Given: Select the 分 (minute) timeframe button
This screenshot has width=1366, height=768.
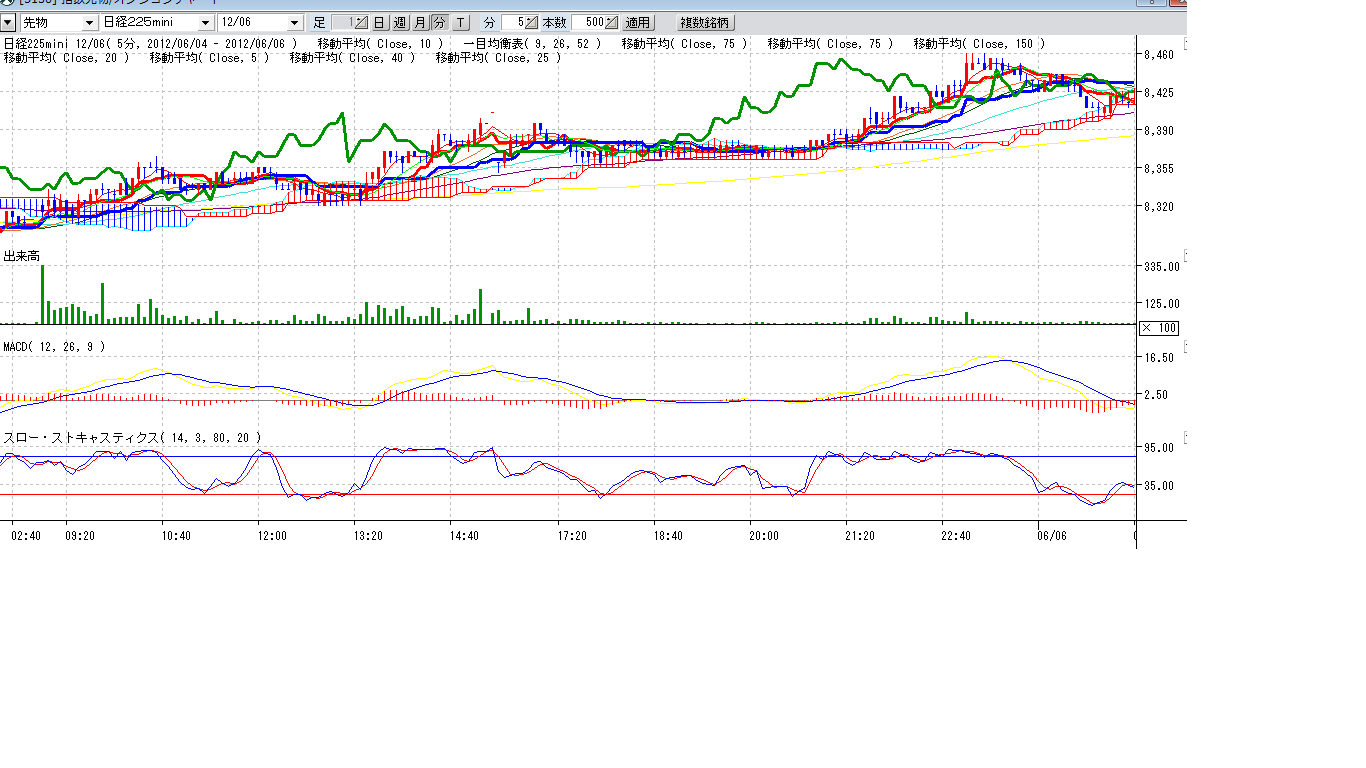Looking at the screenshot, I should pyautogui.click(x=440, y=22).
